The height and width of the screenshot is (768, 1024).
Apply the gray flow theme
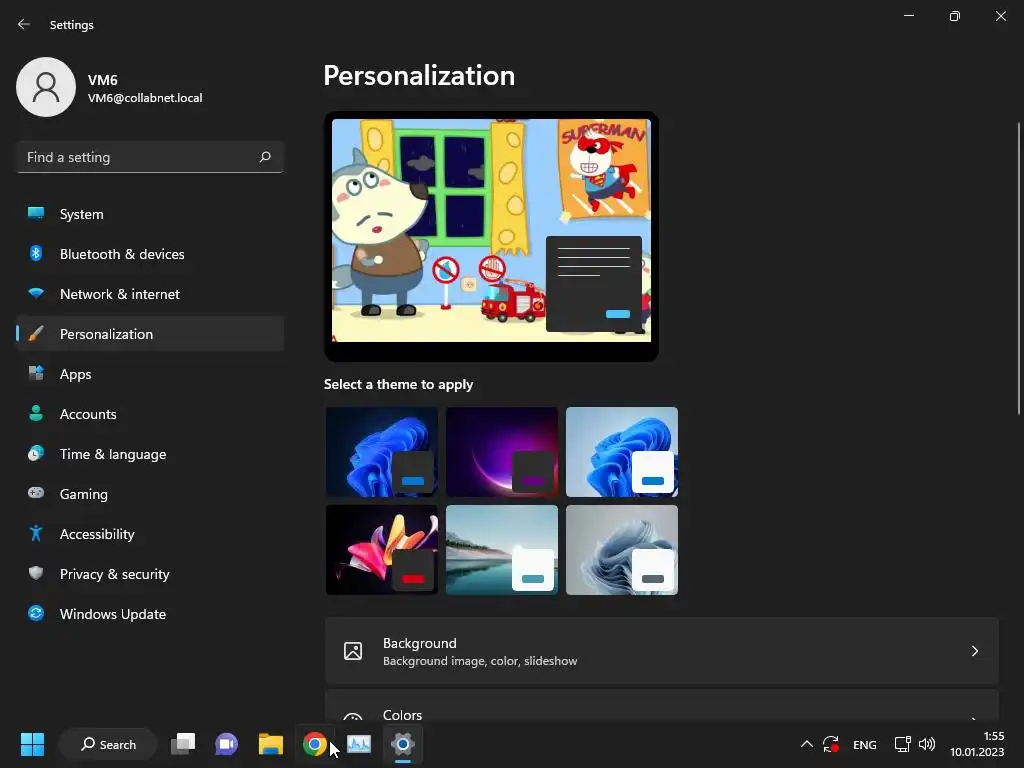tap(622, 550)
